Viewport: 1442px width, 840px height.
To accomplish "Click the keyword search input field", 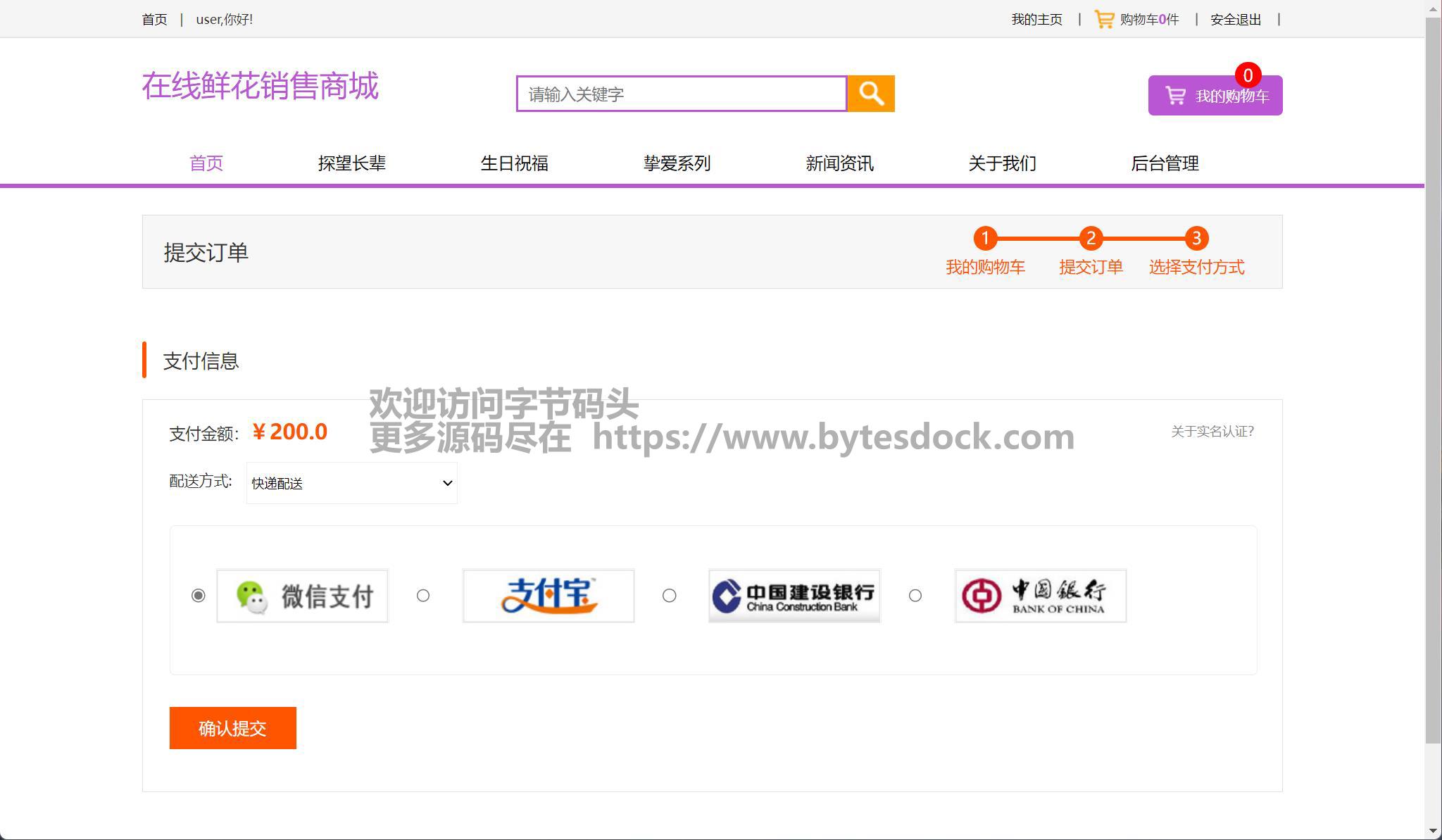I will pos(680,94).
